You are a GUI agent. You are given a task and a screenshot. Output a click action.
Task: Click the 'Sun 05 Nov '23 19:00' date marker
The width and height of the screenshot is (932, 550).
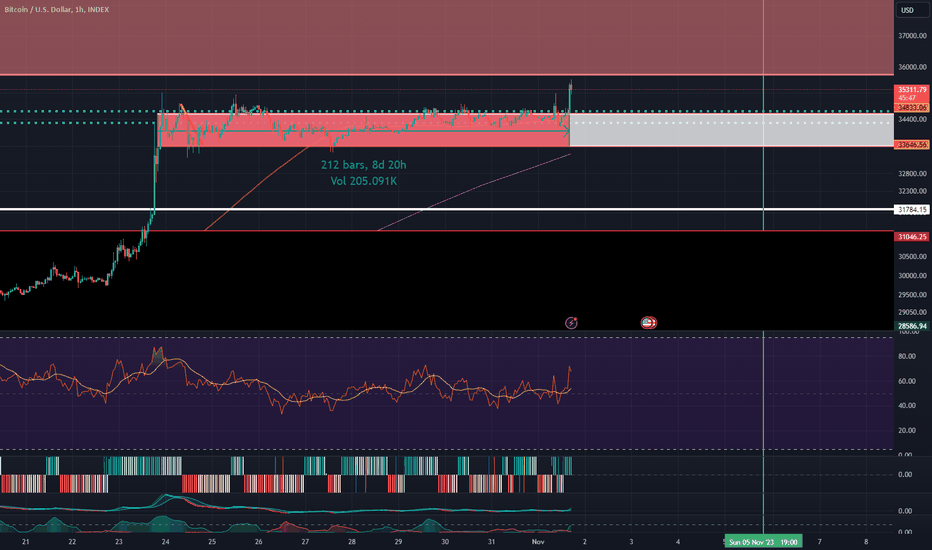pyautogui.click(x=763, y=542)
